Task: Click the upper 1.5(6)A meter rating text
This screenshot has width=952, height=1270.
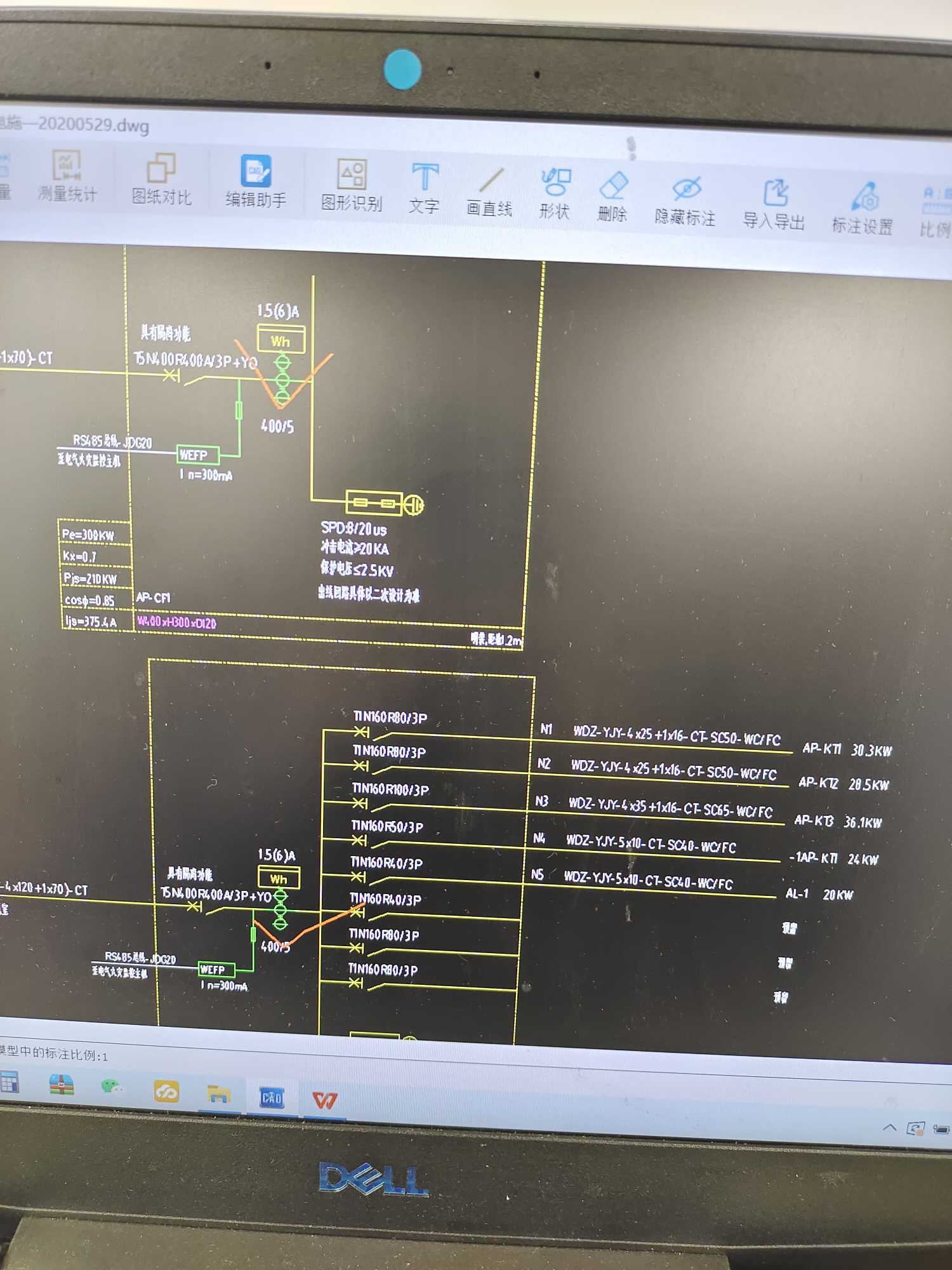Action: coord(278,311)
